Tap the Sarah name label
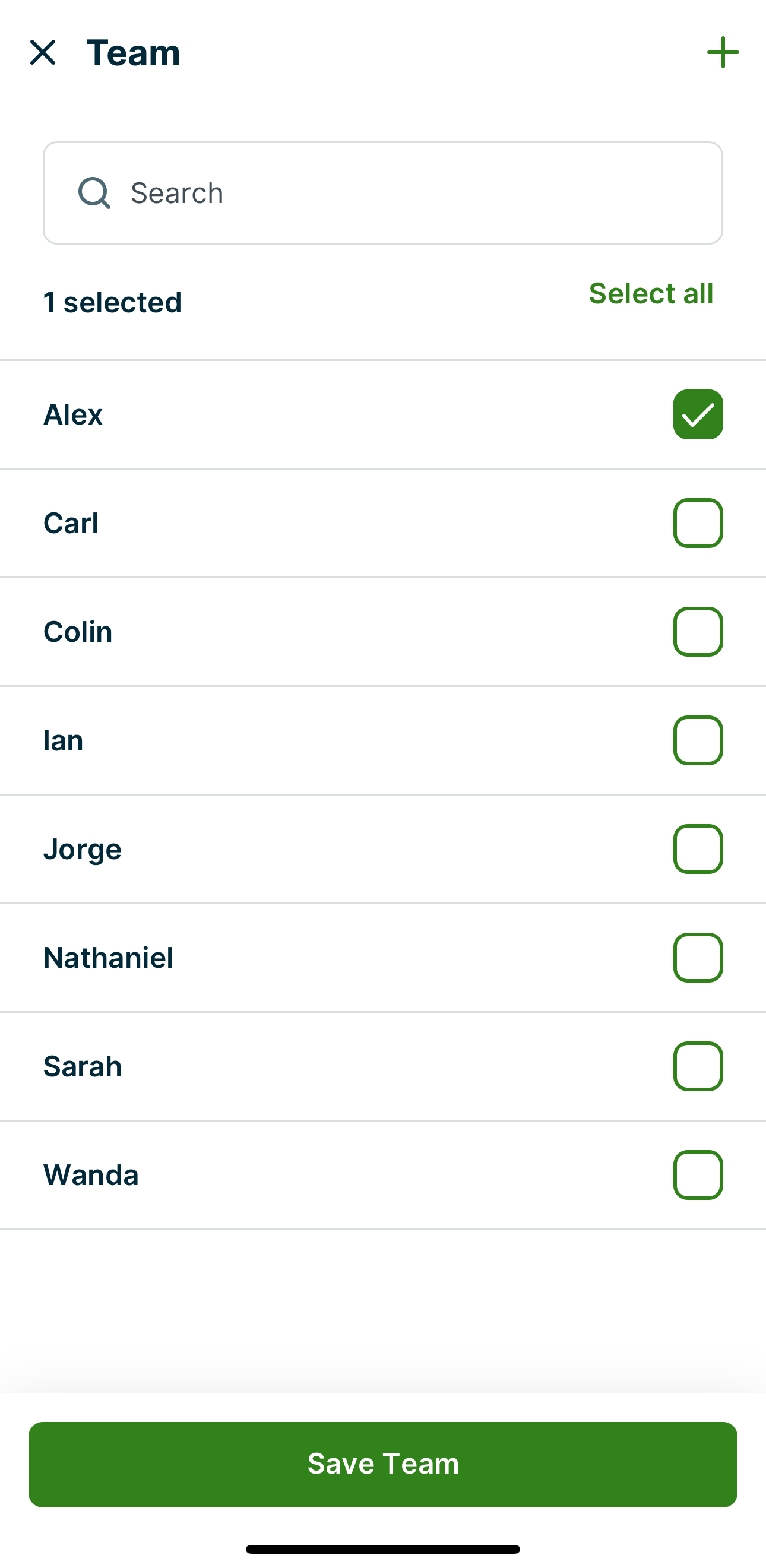 [82, 1066]
